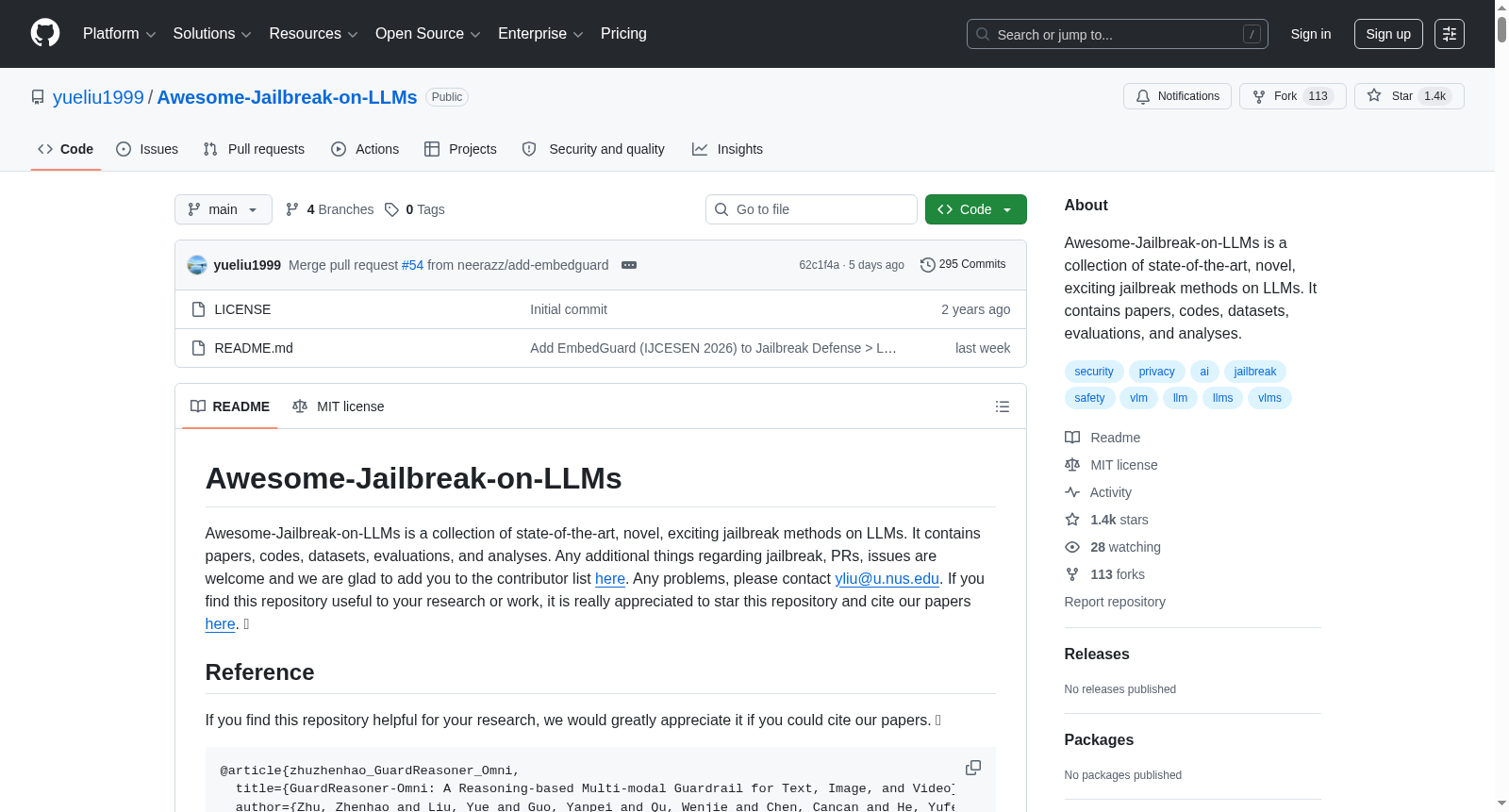1509x812 pixels.
Task: Click the 28 watching sidebar link
Action: point(1113,547)
